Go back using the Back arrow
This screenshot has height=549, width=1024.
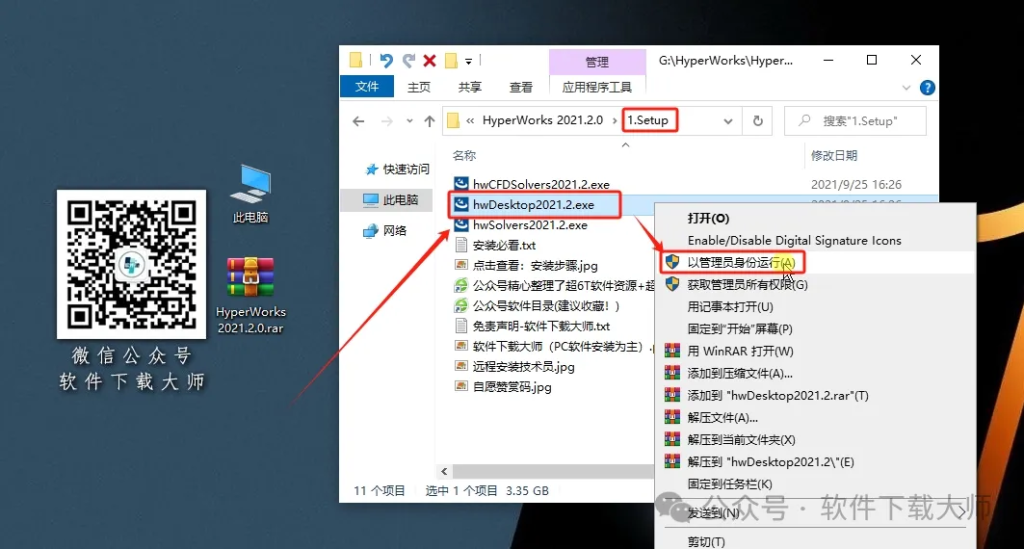point(359,121)
